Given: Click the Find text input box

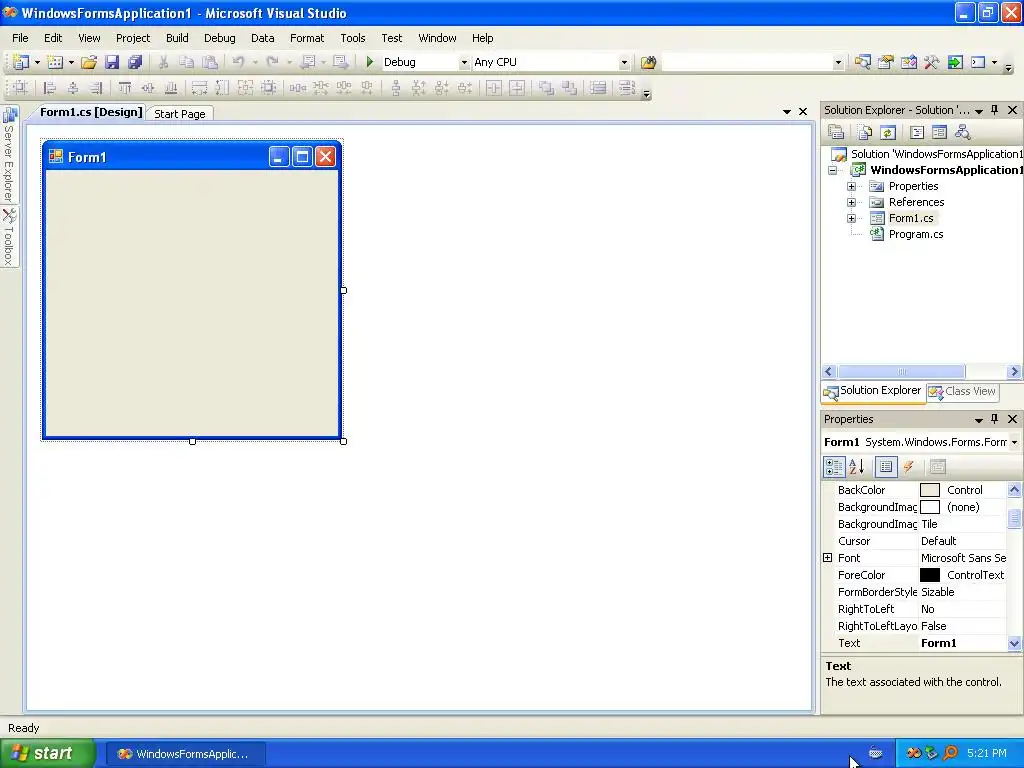Looking at the screenshot, I should pyautogui.click(x=746, y=62).
